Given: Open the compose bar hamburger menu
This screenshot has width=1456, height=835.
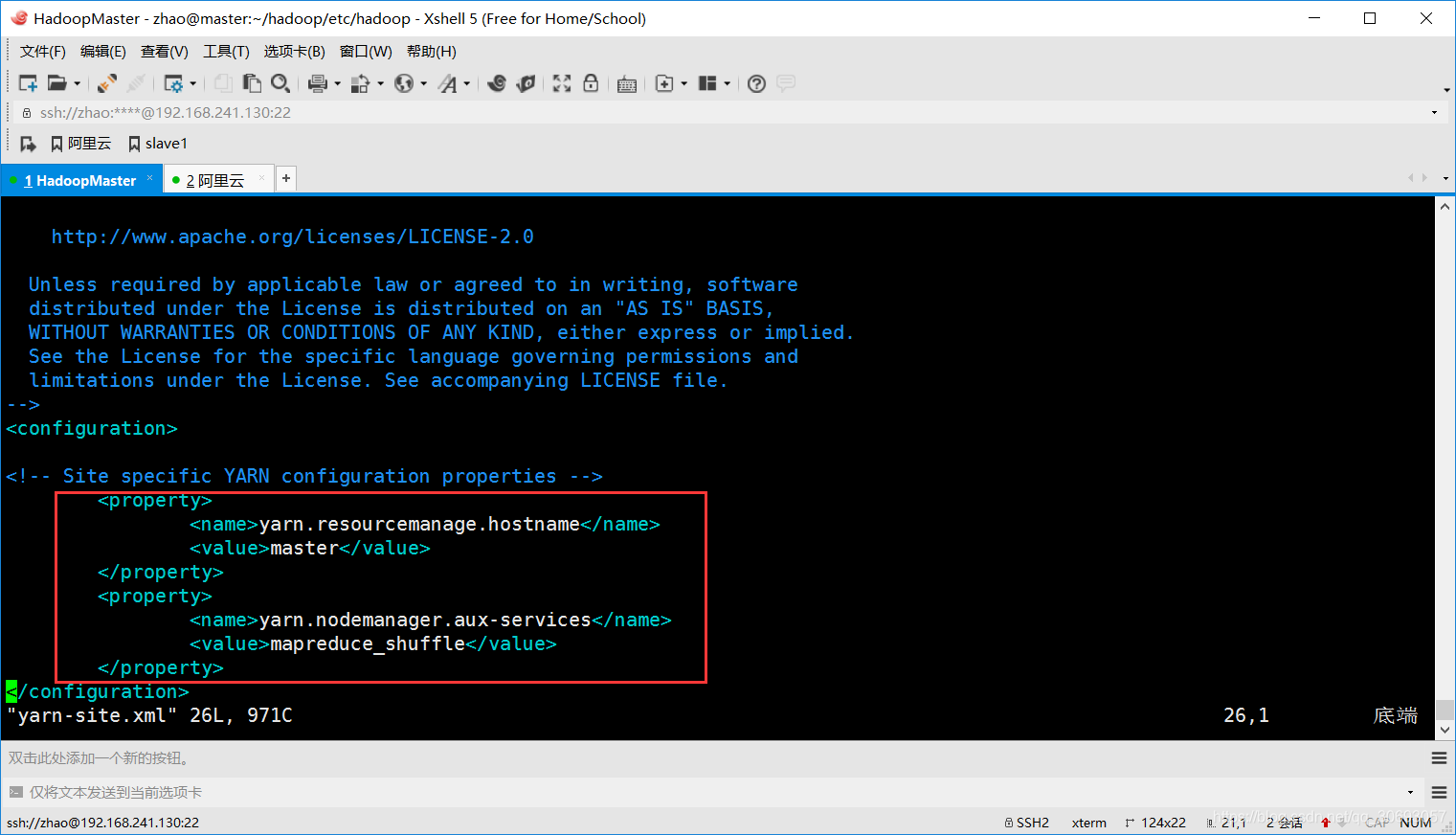Looking at the screenshot, I should point(1439,792).
